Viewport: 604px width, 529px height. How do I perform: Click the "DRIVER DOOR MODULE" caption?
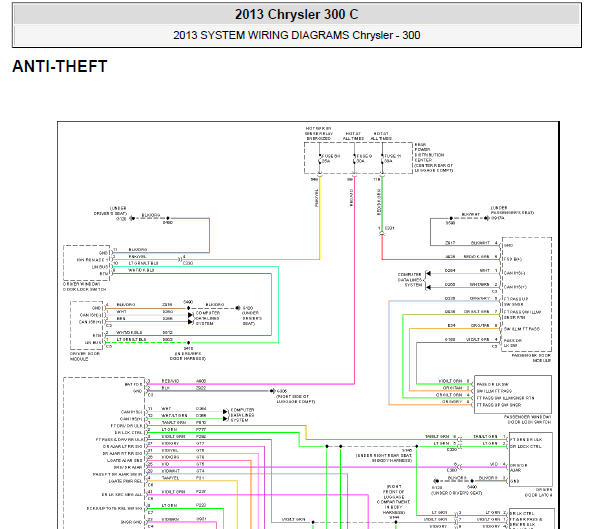click(85, 356)
